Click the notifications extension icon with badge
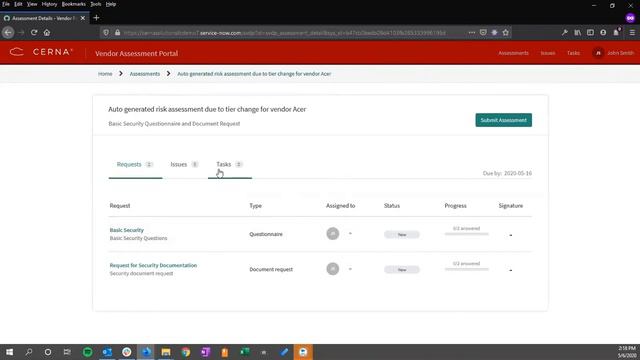 click(x=617, y=32)
